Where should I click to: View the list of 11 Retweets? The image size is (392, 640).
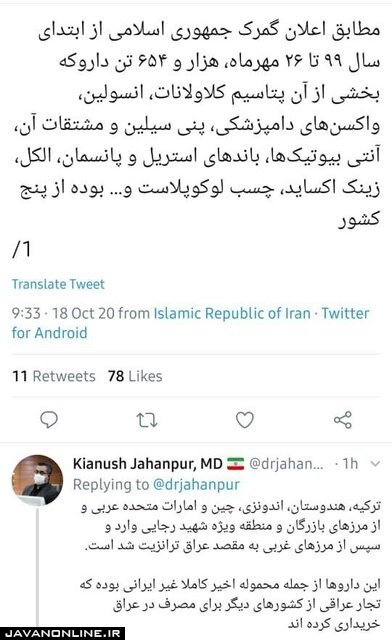click(53, 376)
